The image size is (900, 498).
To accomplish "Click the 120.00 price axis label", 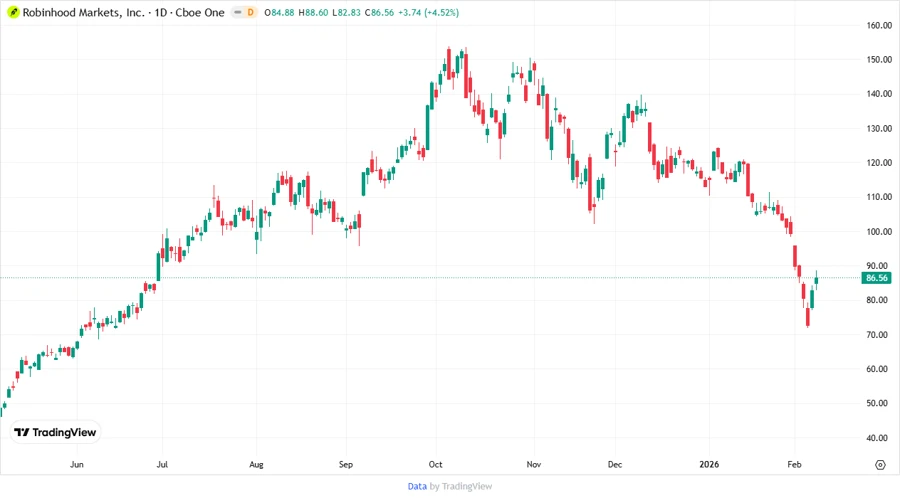I will point(879,162).
